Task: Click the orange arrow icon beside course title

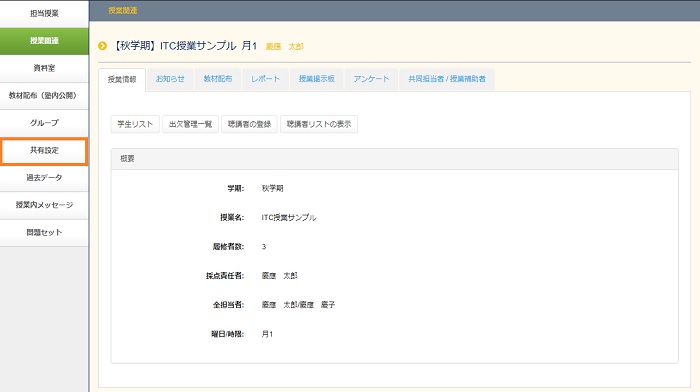Action: coord(102,46)
